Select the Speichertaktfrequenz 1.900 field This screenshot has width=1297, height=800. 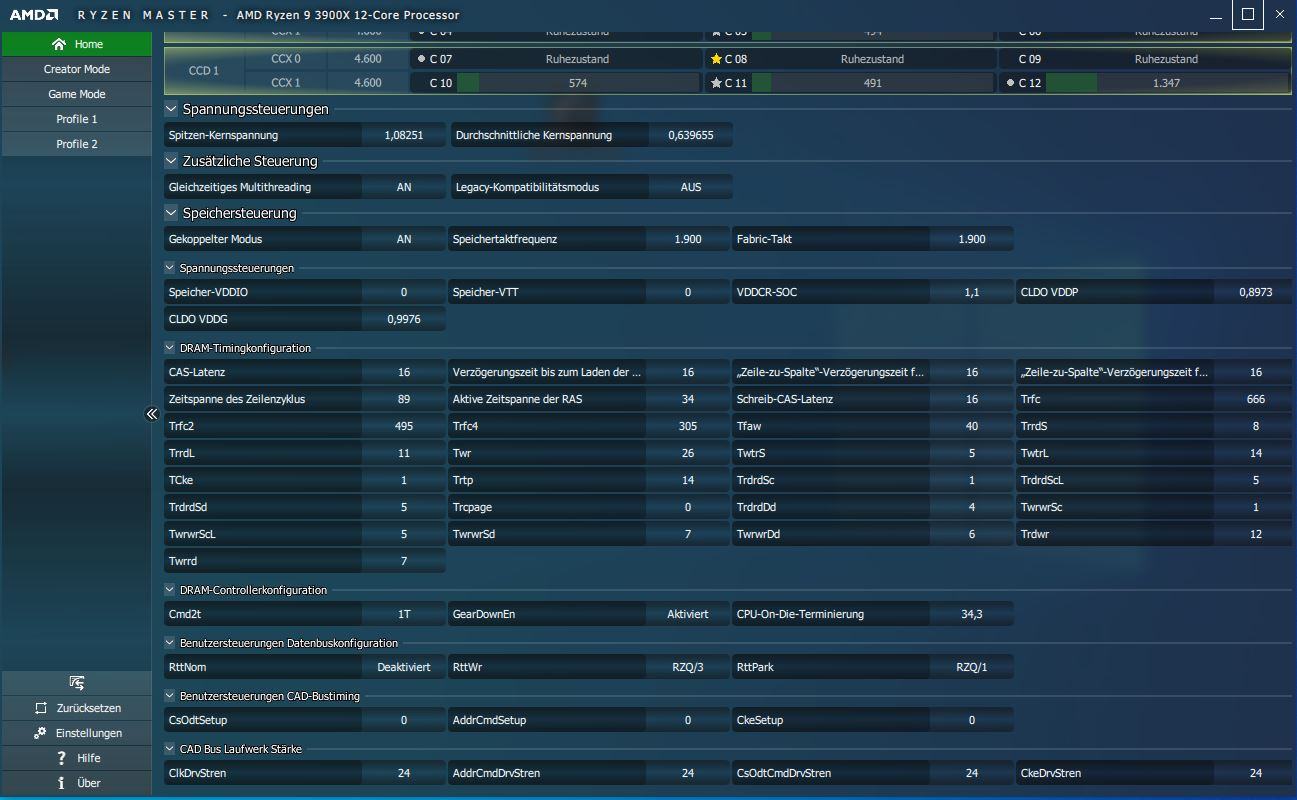688,239
